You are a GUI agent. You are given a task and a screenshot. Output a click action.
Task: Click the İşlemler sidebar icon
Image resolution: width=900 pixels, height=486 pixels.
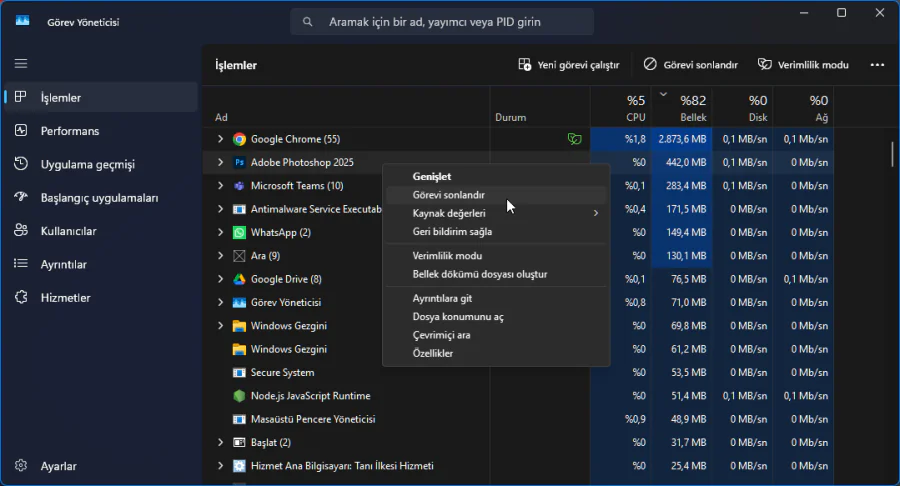(21, 97)
